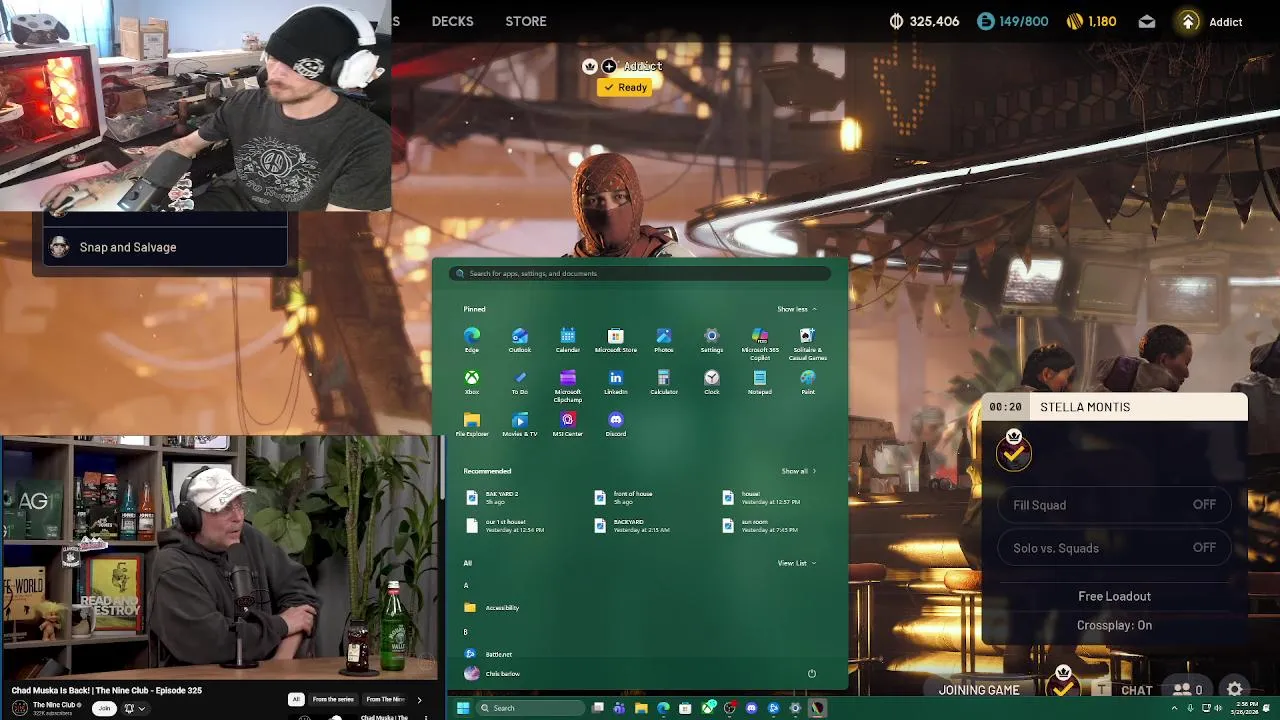Click the Start menu search field

tap(640, 273)
